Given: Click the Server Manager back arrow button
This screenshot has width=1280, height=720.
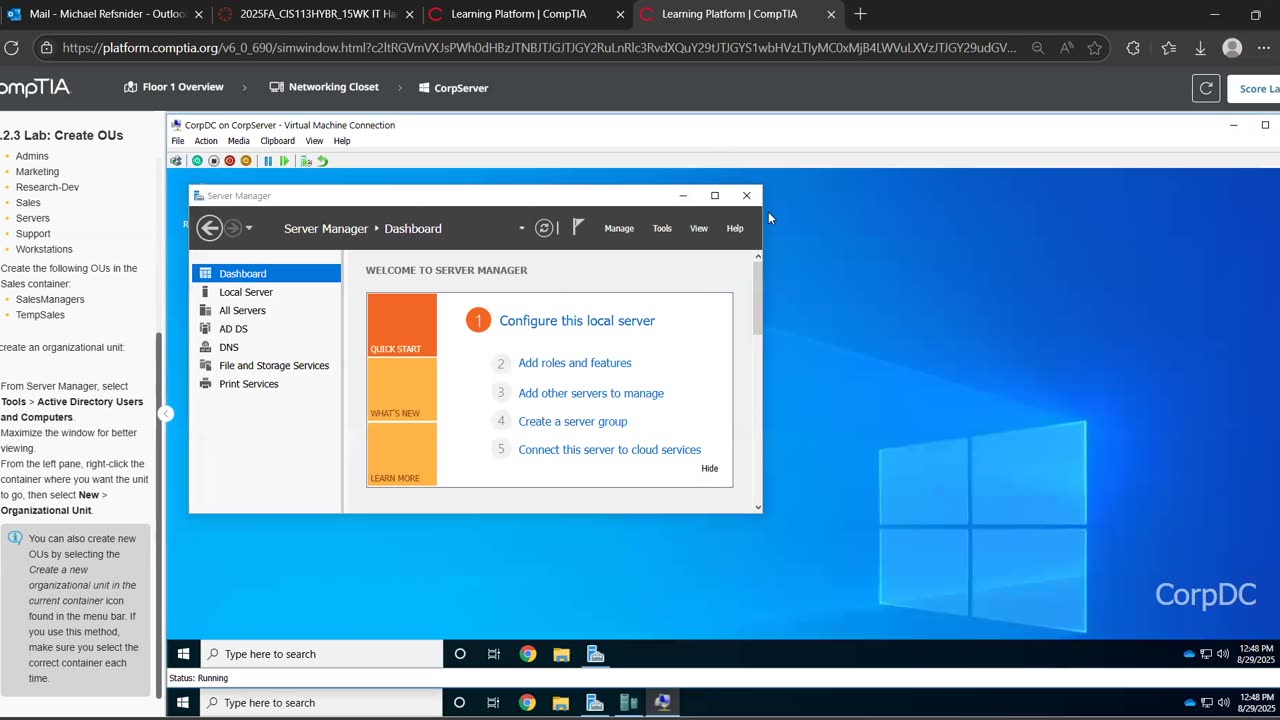Looking at the screenshot, I should 209,228.
